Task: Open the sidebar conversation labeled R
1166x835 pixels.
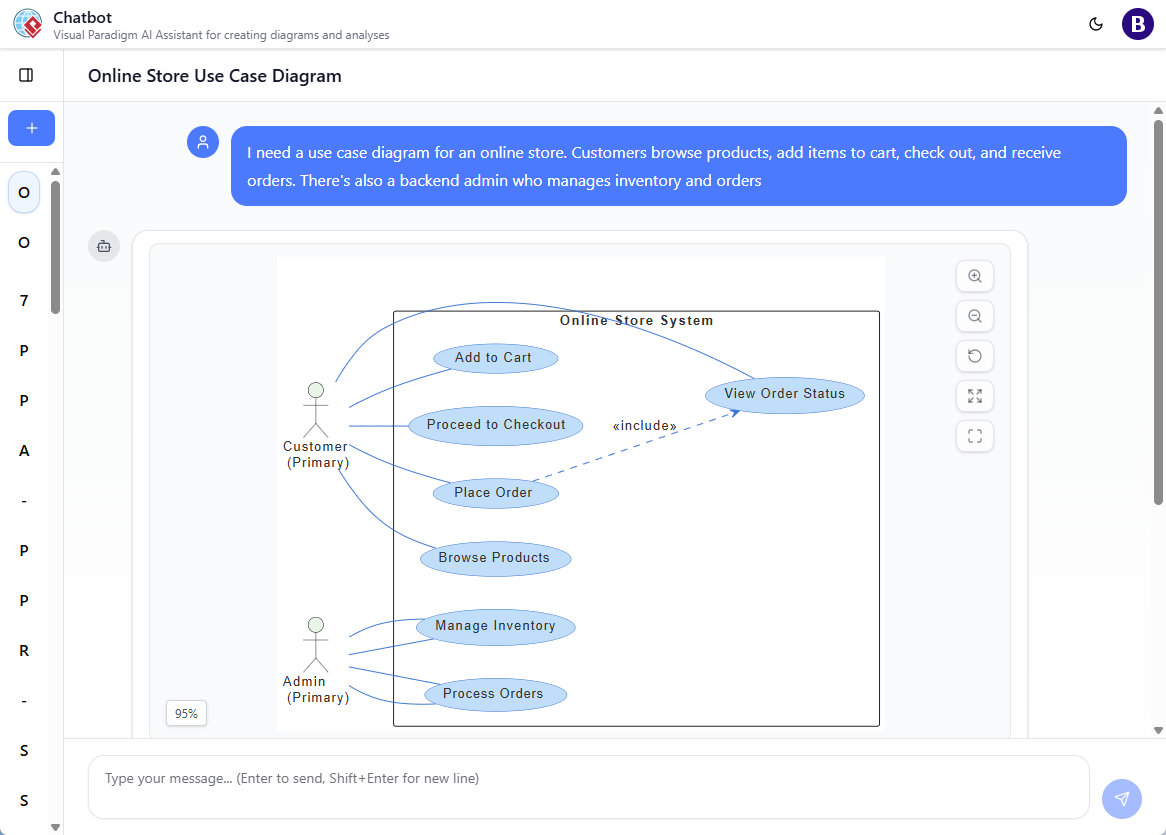Action: coord(23,650)
